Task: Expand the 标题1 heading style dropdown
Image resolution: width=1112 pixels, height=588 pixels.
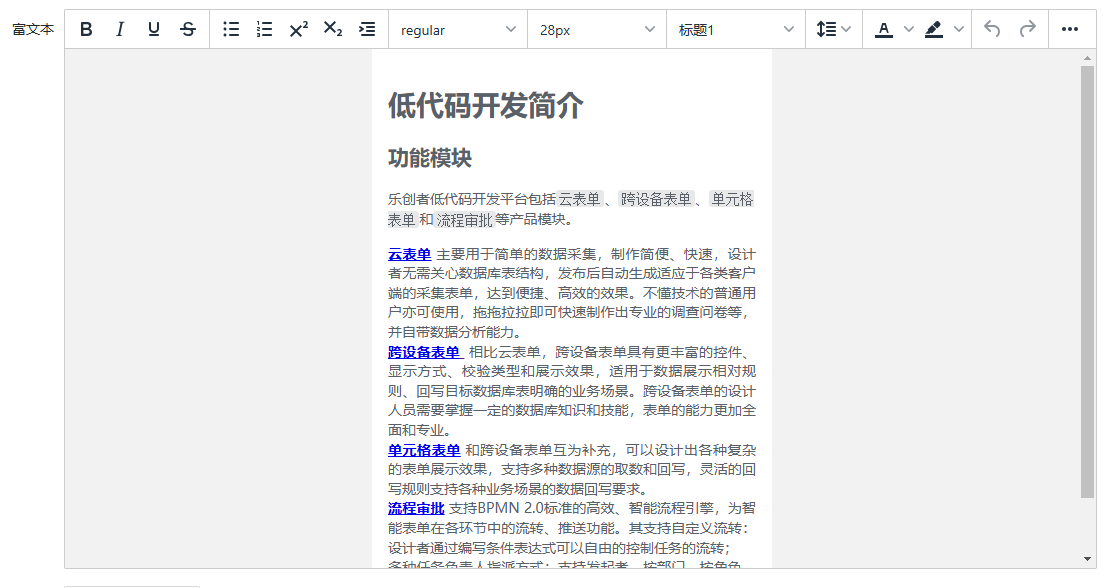Action: click(x=736, y=30)
